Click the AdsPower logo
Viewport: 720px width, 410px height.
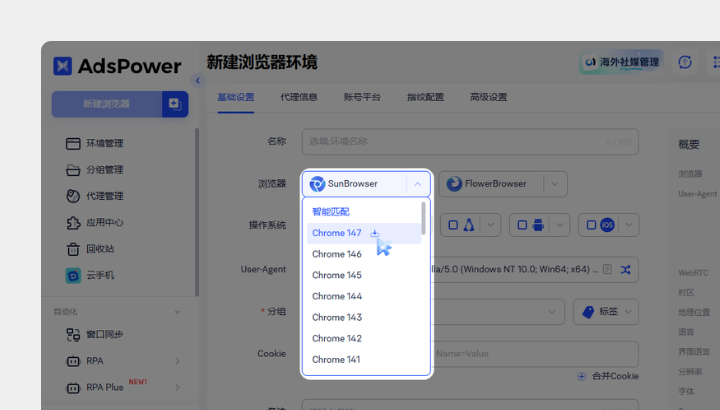[x=117, y=66]
